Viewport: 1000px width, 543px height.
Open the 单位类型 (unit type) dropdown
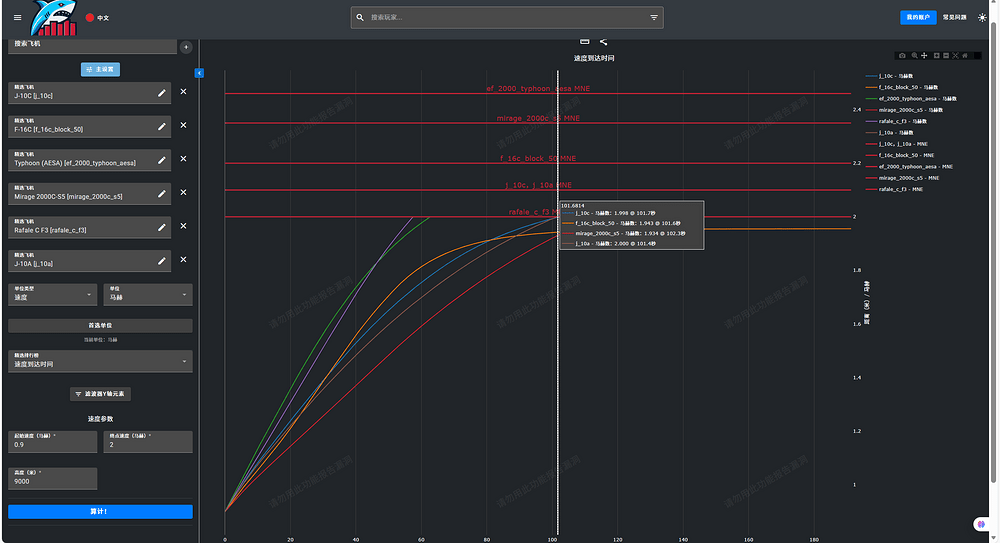coord(52,294)
